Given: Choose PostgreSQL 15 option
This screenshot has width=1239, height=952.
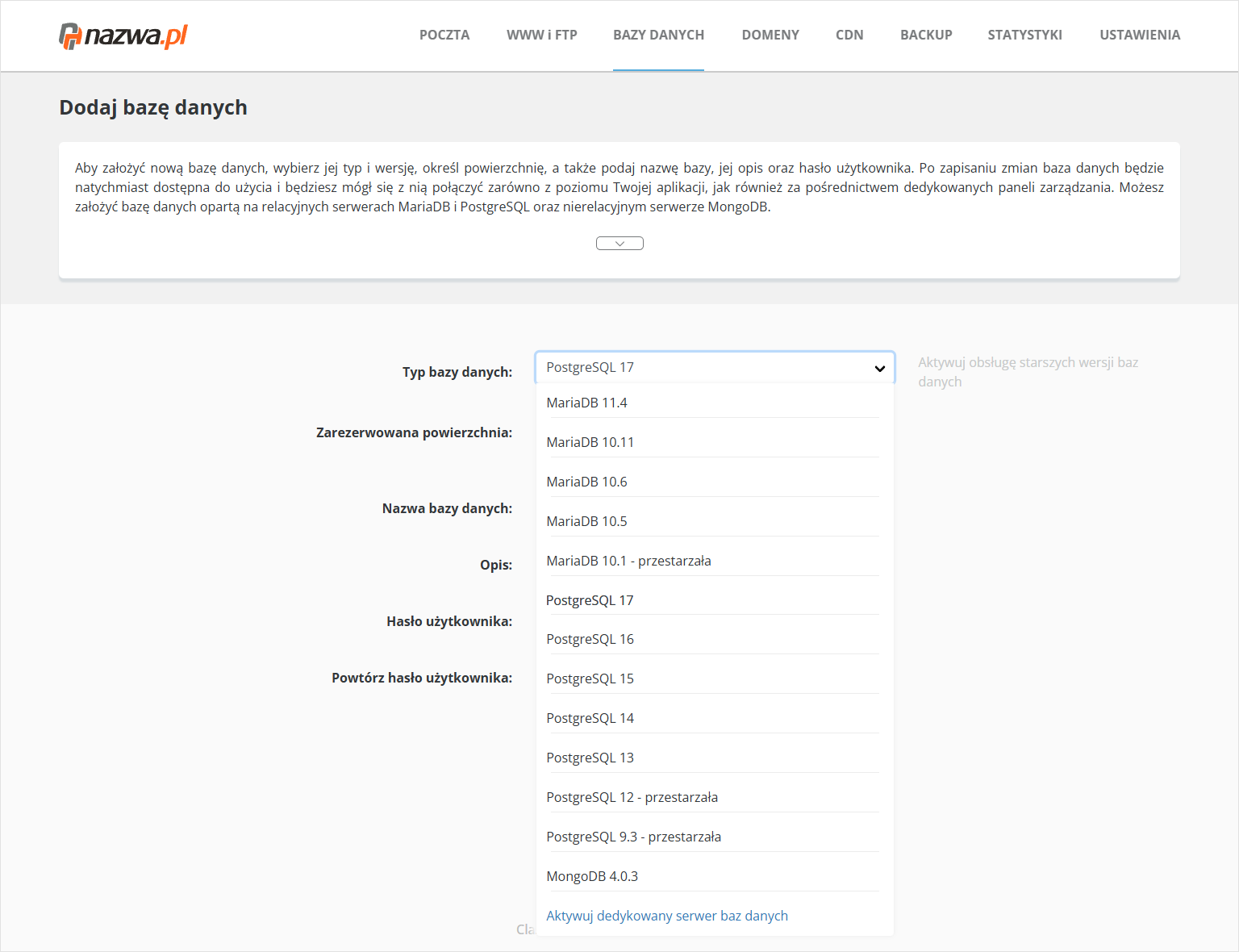Looking at the screenshot, I should coord(713,679).
